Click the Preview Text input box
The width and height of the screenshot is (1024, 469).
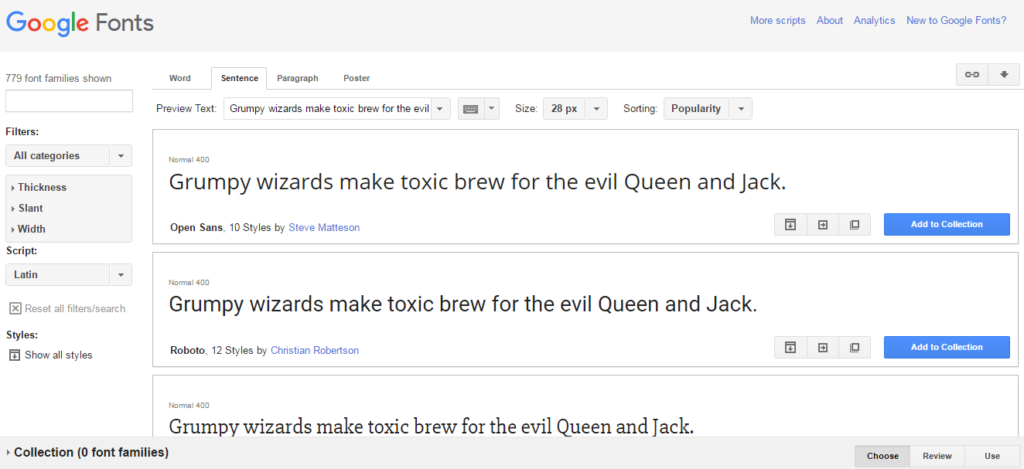(327, 109)
